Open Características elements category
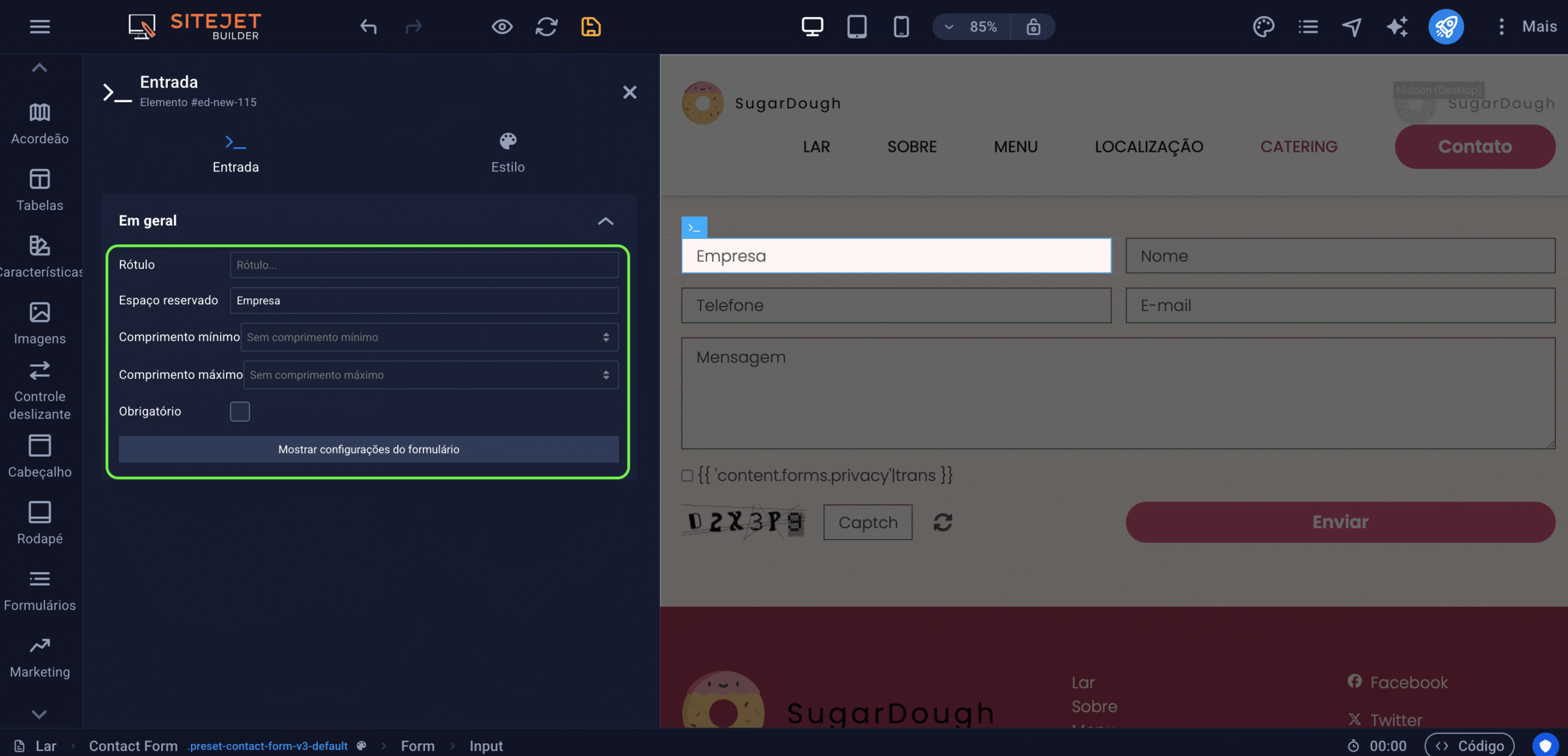1568x756 pixels. pyautogui.click(x=40, y=257)
